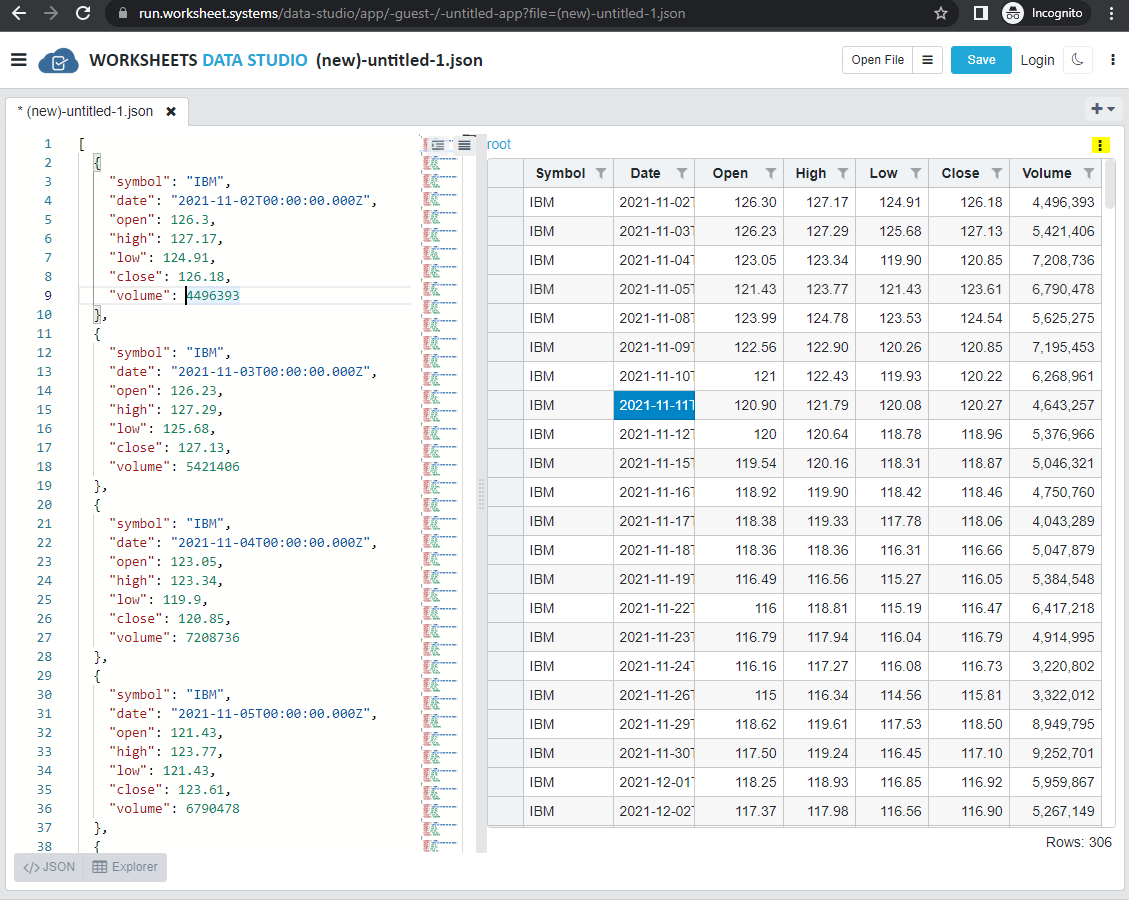The width and height of the screenshot is (1129, 904).
Task: Switch to the Explorer view toggle
Action: click(x=124, y=867)
